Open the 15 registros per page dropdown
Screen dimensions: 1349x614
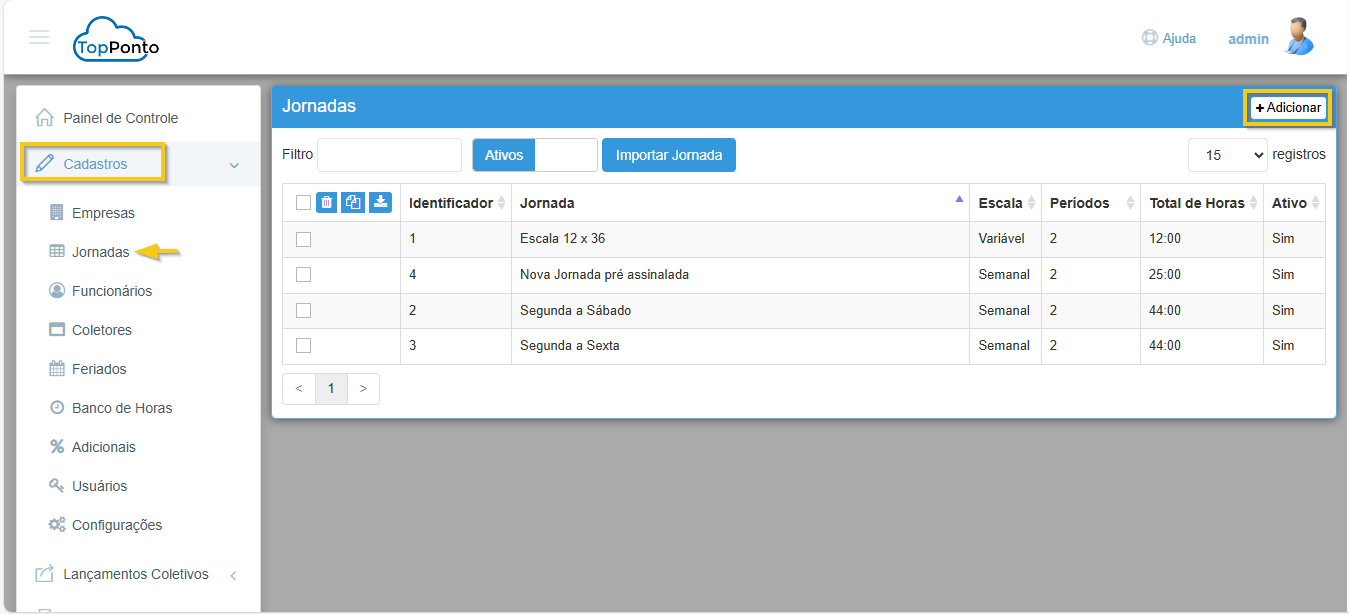click(x=1228, y=155)
